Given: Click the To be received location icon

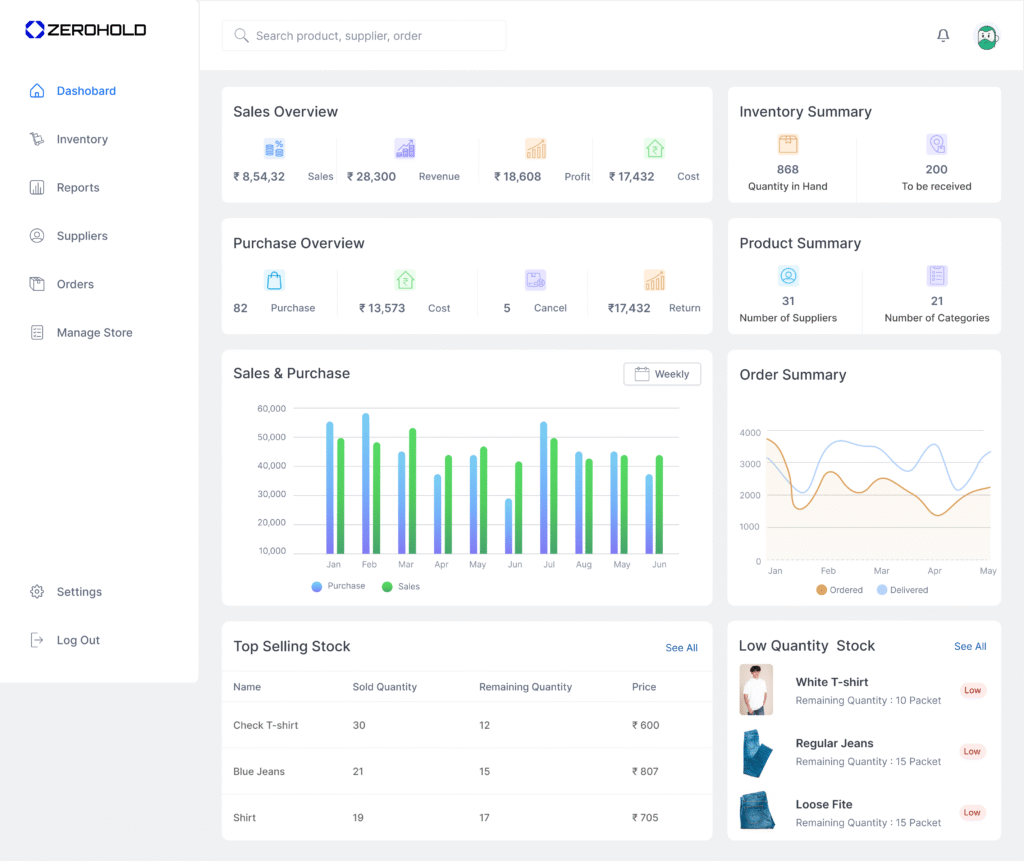Looking at the screenshot, I should (x=936, y=144).
